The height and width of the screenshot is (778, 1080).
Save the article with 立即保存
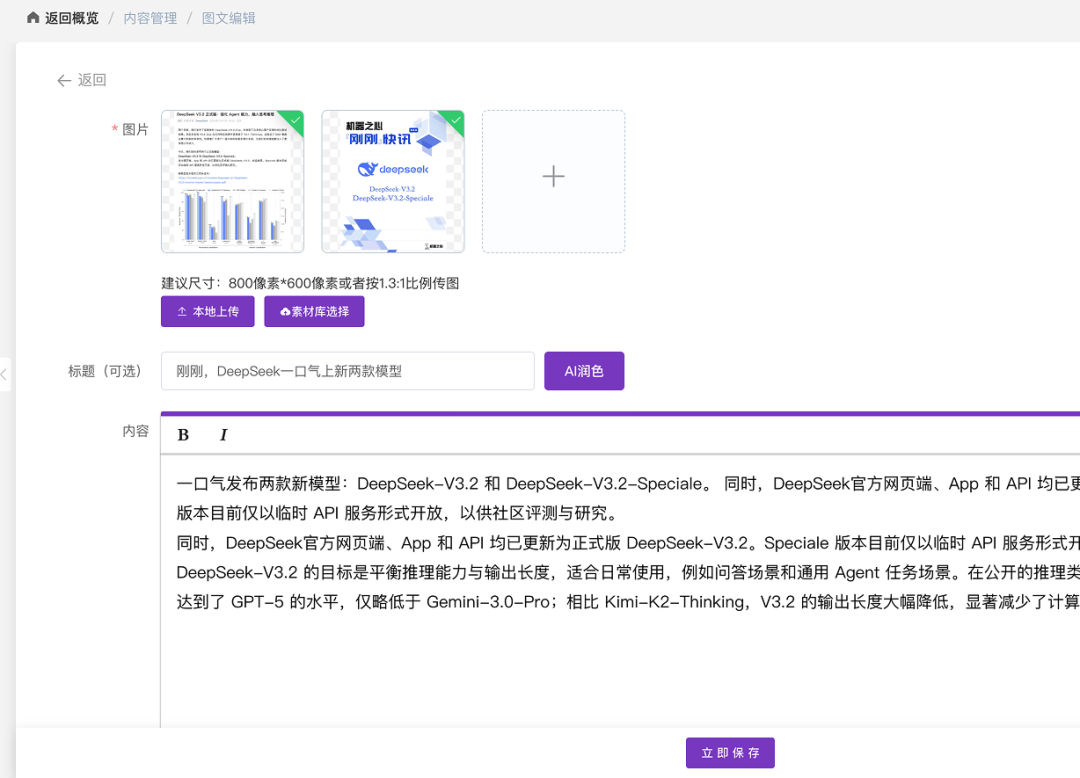pos(730,753)
